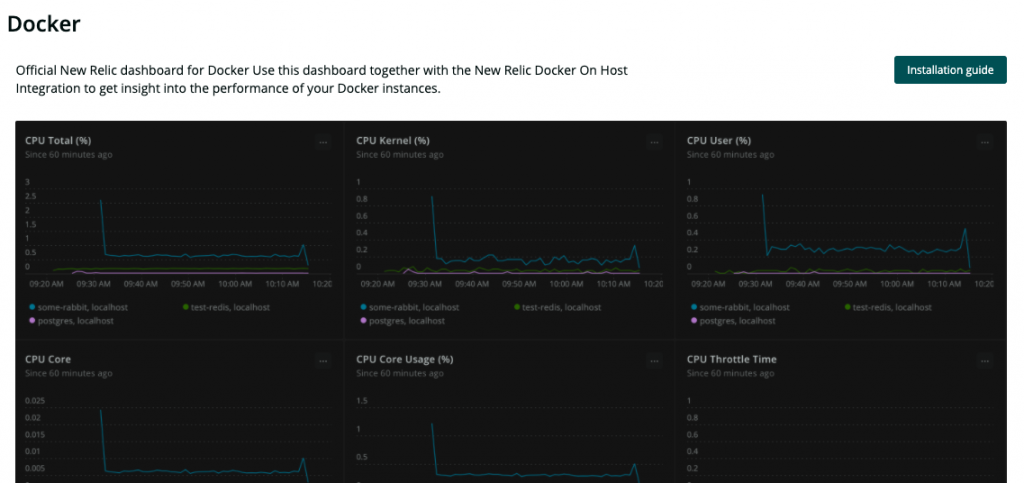Click 'Since 60 minutes ago' under CPU Kernel
Image resolution: width=1024 pixels, height=483 pixels.
pyautogui.click(x=400, y=155)
